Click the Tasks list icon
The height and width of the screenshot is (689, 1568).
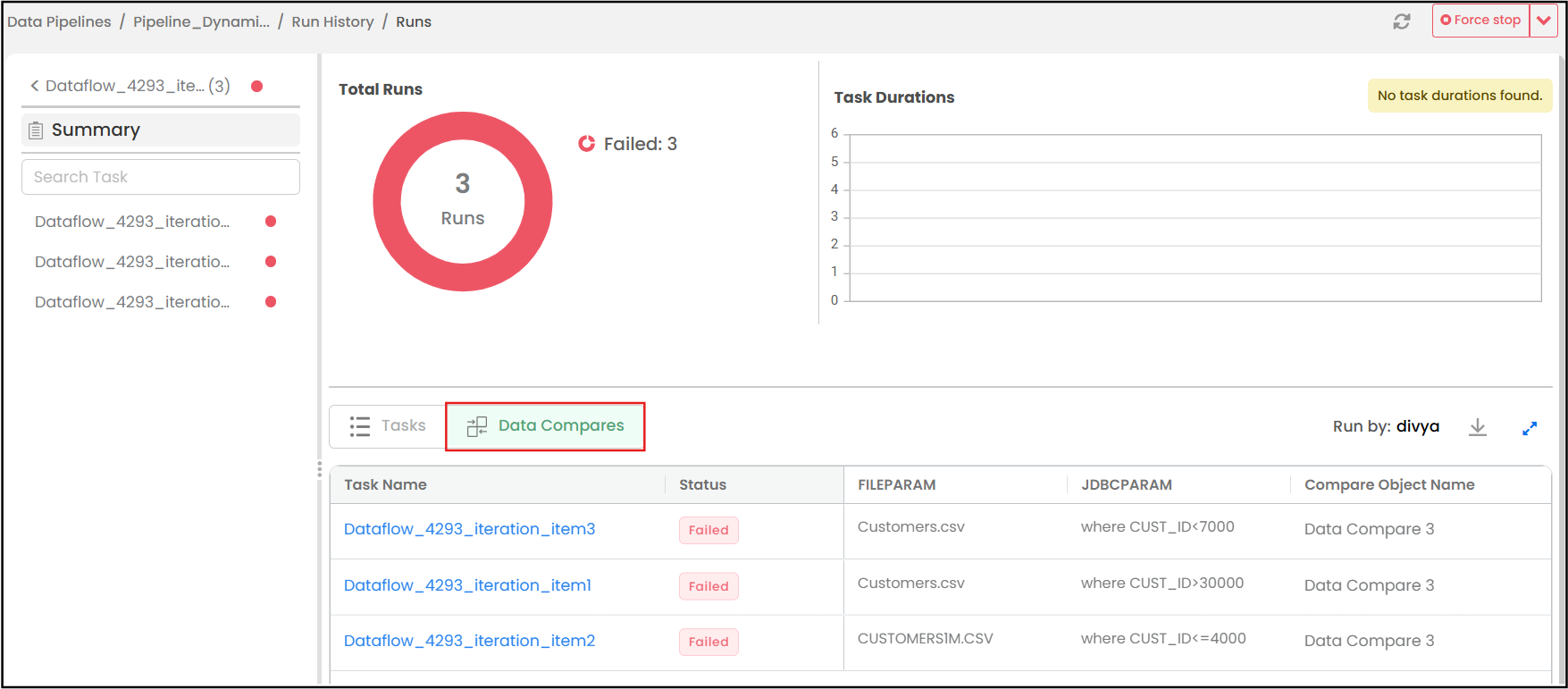[x=360, y=426]
